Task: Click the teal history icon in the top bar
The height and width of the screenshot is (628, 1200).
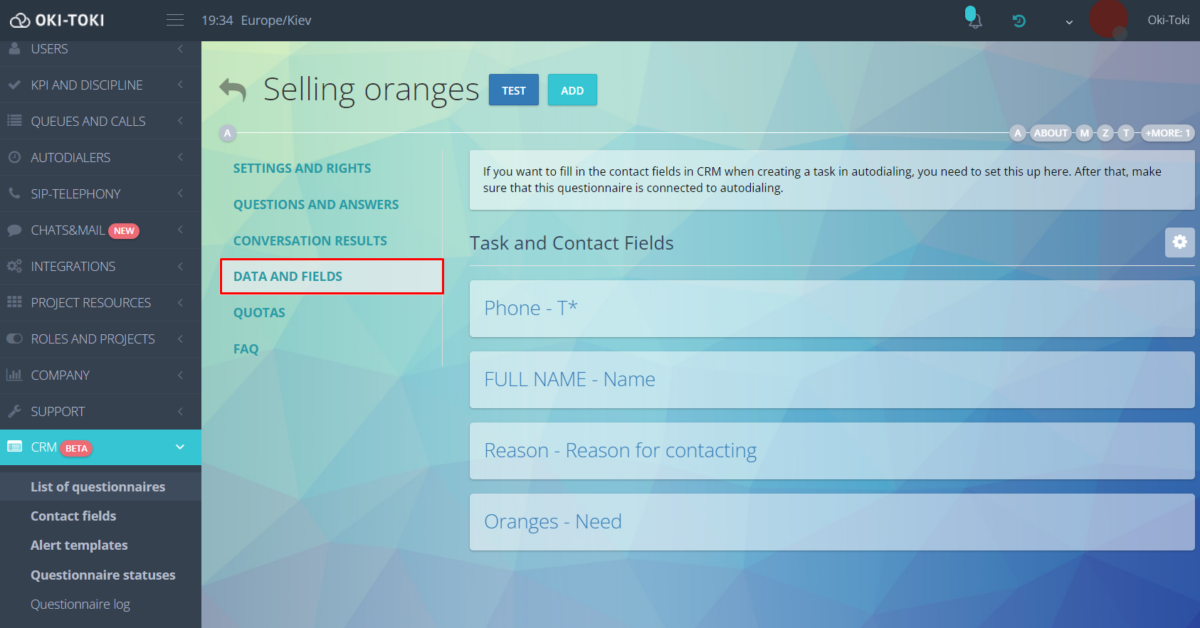Action: click(1019, 19)
